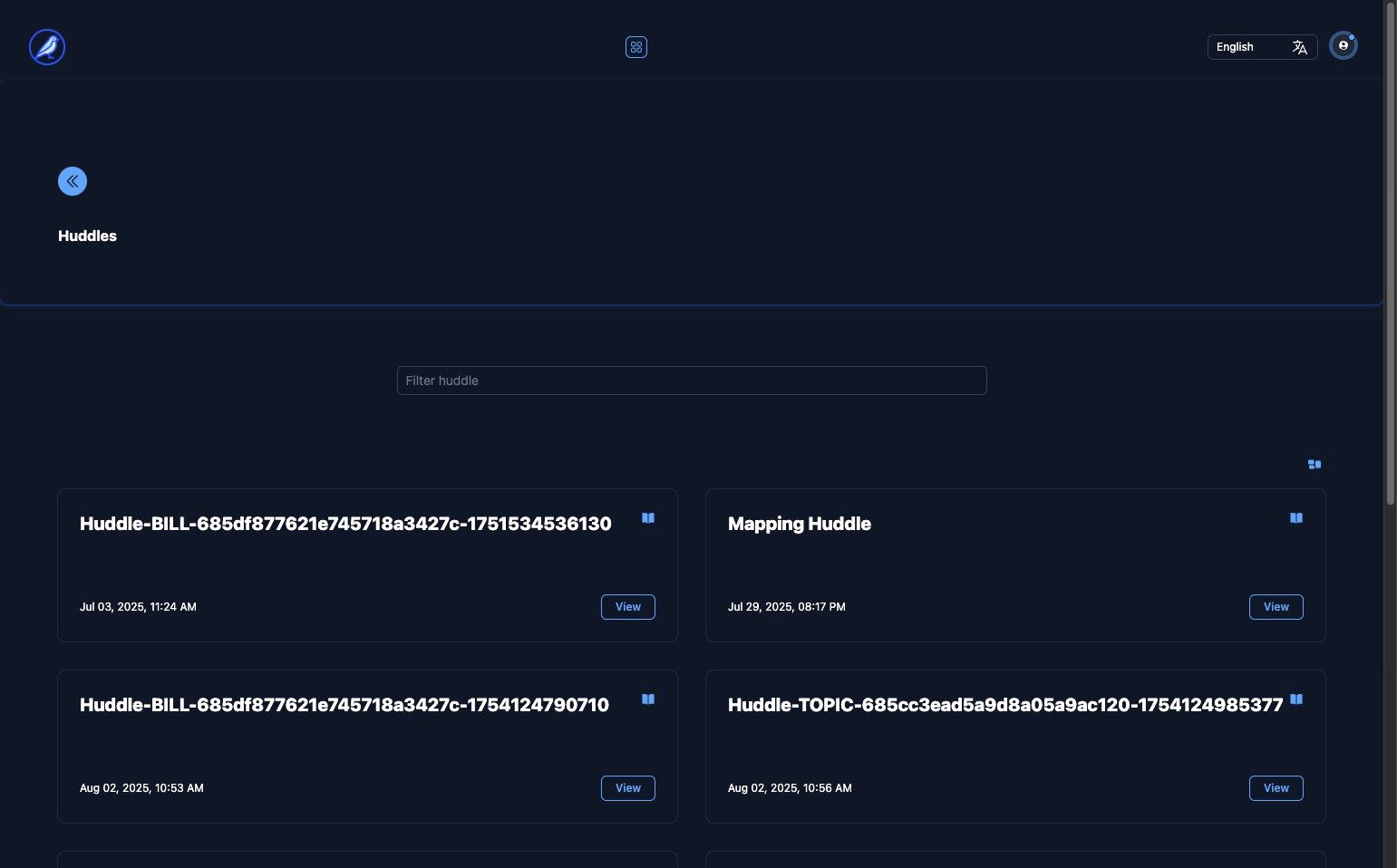View the Mapping Huddle
Screen dimensions: 1397x868
tap(1276, 607)
